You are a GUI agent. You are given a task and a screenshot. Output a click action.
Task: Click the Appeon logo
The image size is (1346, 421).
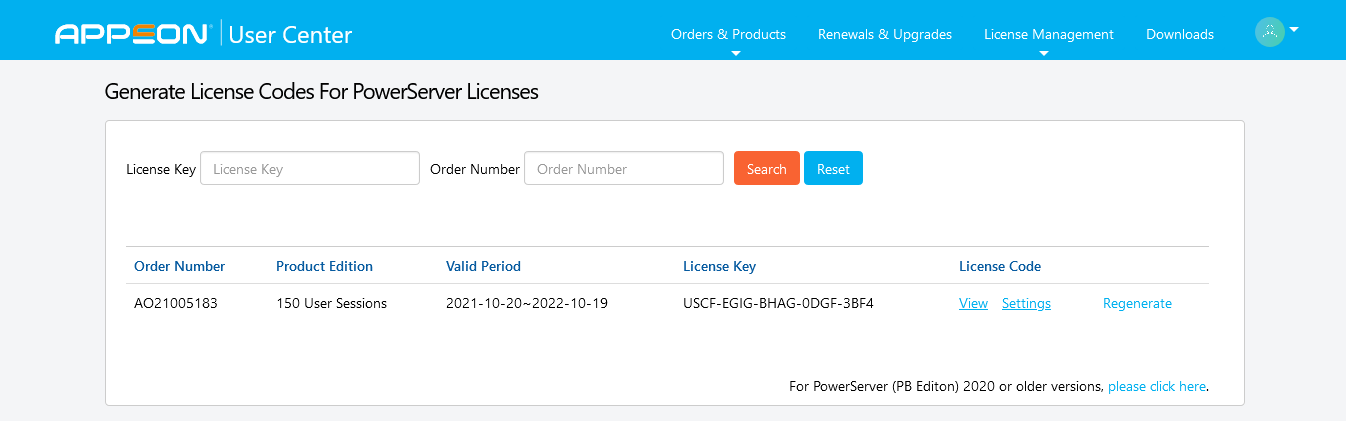point(131,35)
